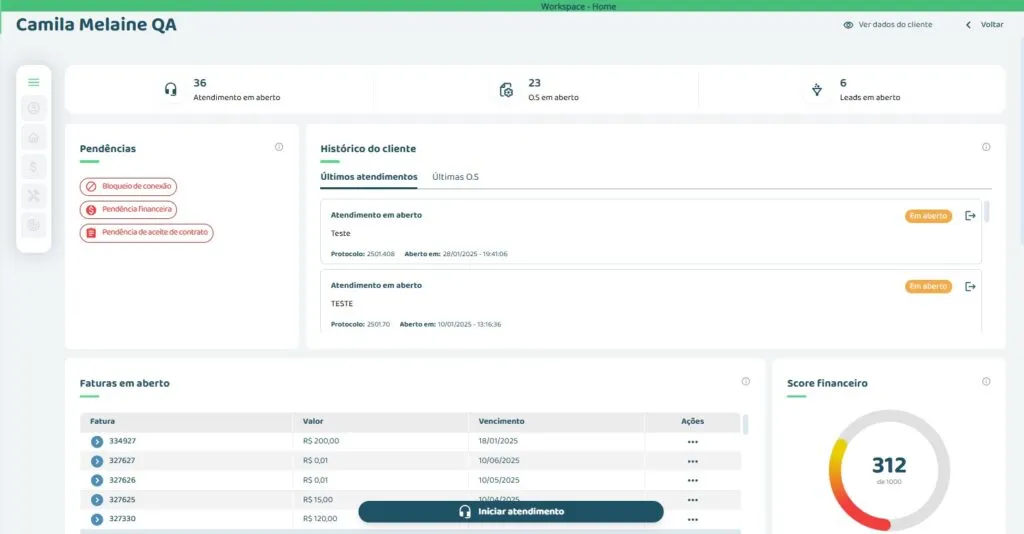
Task: Click the Faturas em aberto table scrollbar
Action: 746,424
